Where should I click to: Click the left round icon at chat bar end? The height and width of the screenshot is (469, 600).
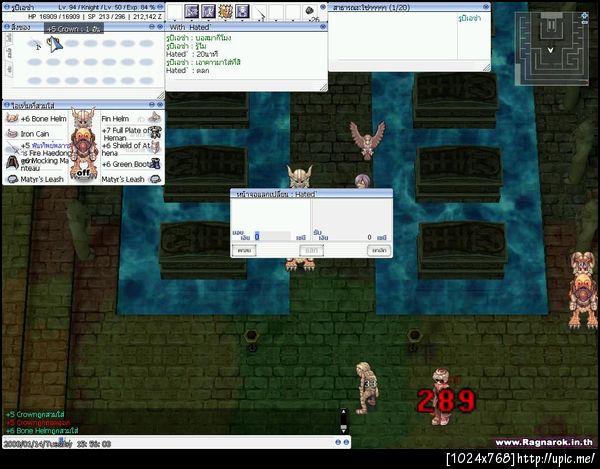[x=338, y=442]
